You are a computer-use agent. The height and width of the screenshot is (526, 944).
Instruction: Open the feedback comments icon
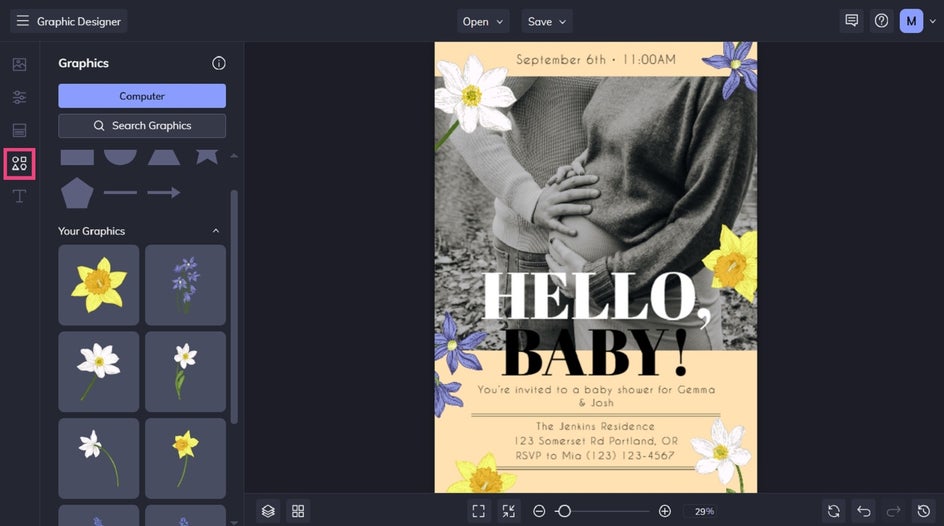click(x=851, y=21)
